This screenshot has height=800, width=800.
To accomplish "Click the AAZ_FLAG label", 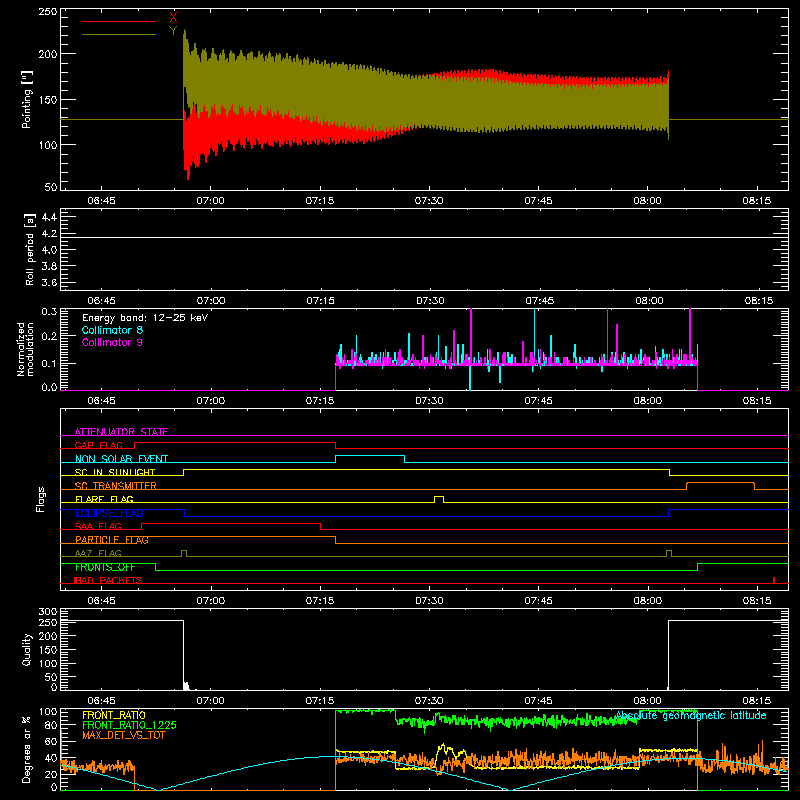I will coord(98,553).
